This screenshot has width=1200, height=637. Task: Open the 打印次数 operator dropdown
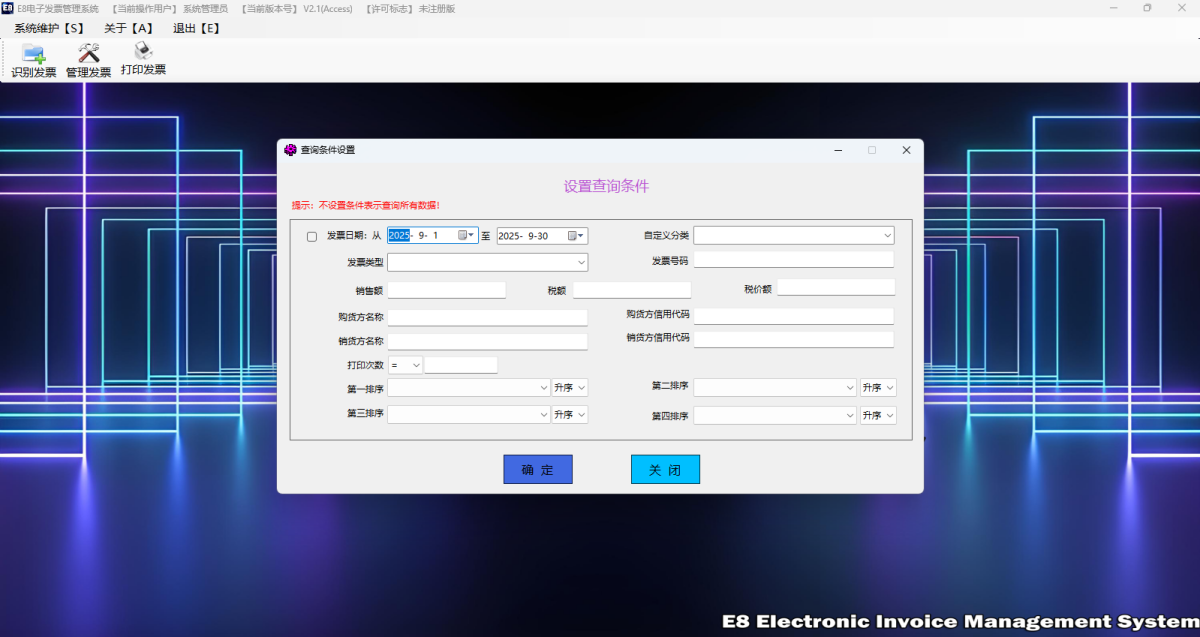415,365
